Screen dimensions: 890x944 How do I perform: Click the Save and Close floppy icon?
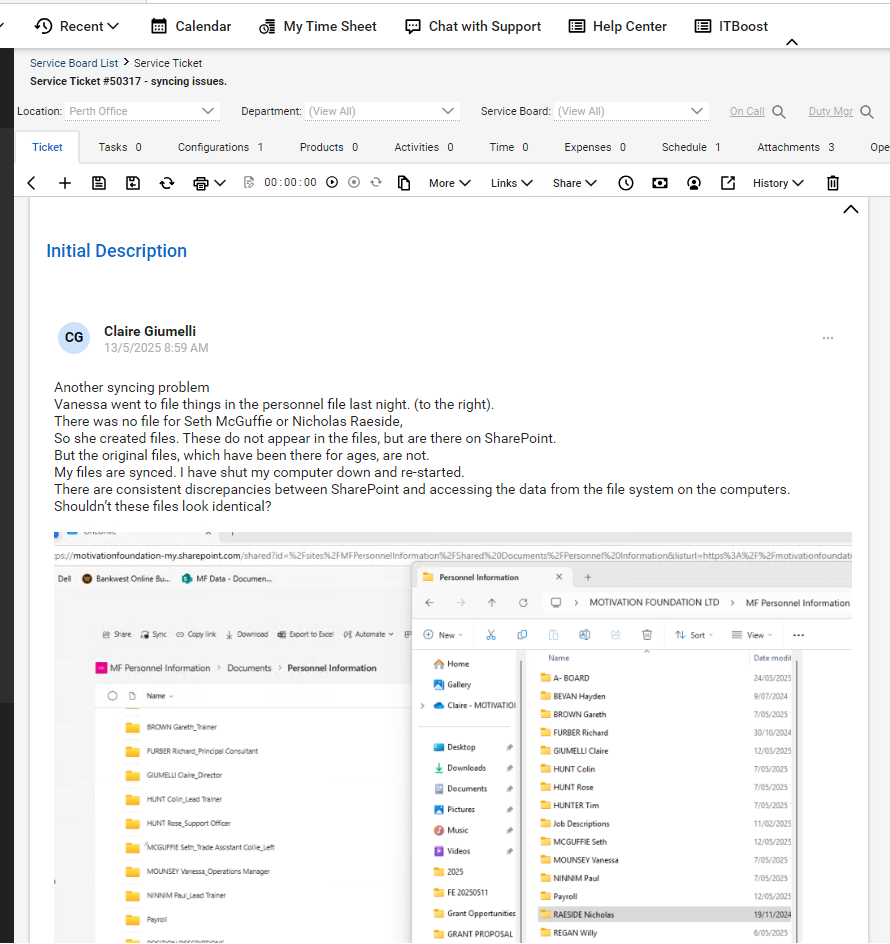tap(132, 183)
